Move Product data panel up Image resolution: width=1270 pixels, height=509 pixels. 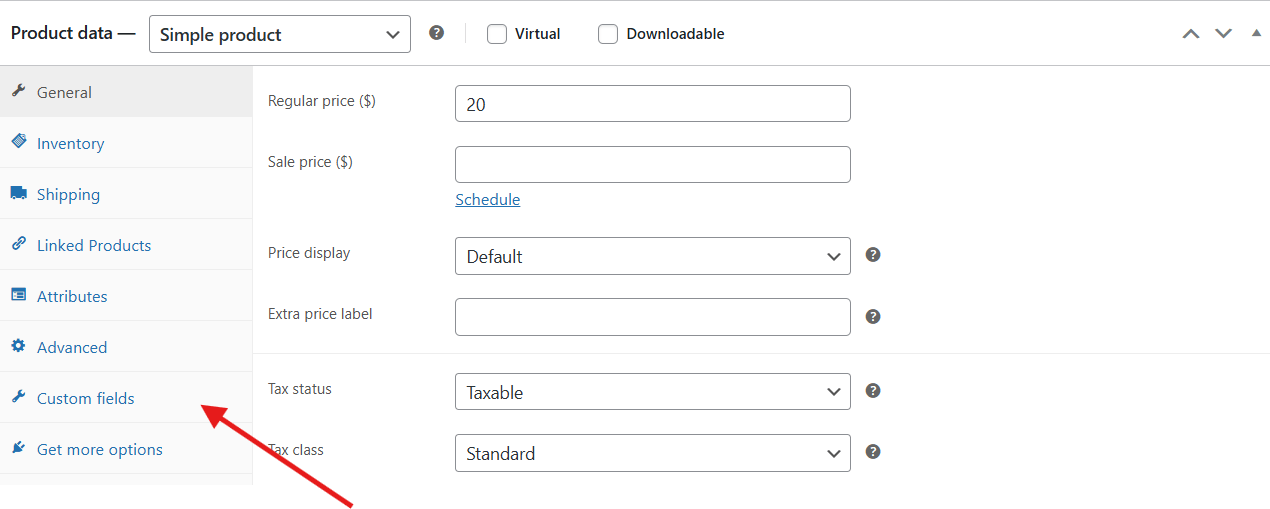point(1190,33)
